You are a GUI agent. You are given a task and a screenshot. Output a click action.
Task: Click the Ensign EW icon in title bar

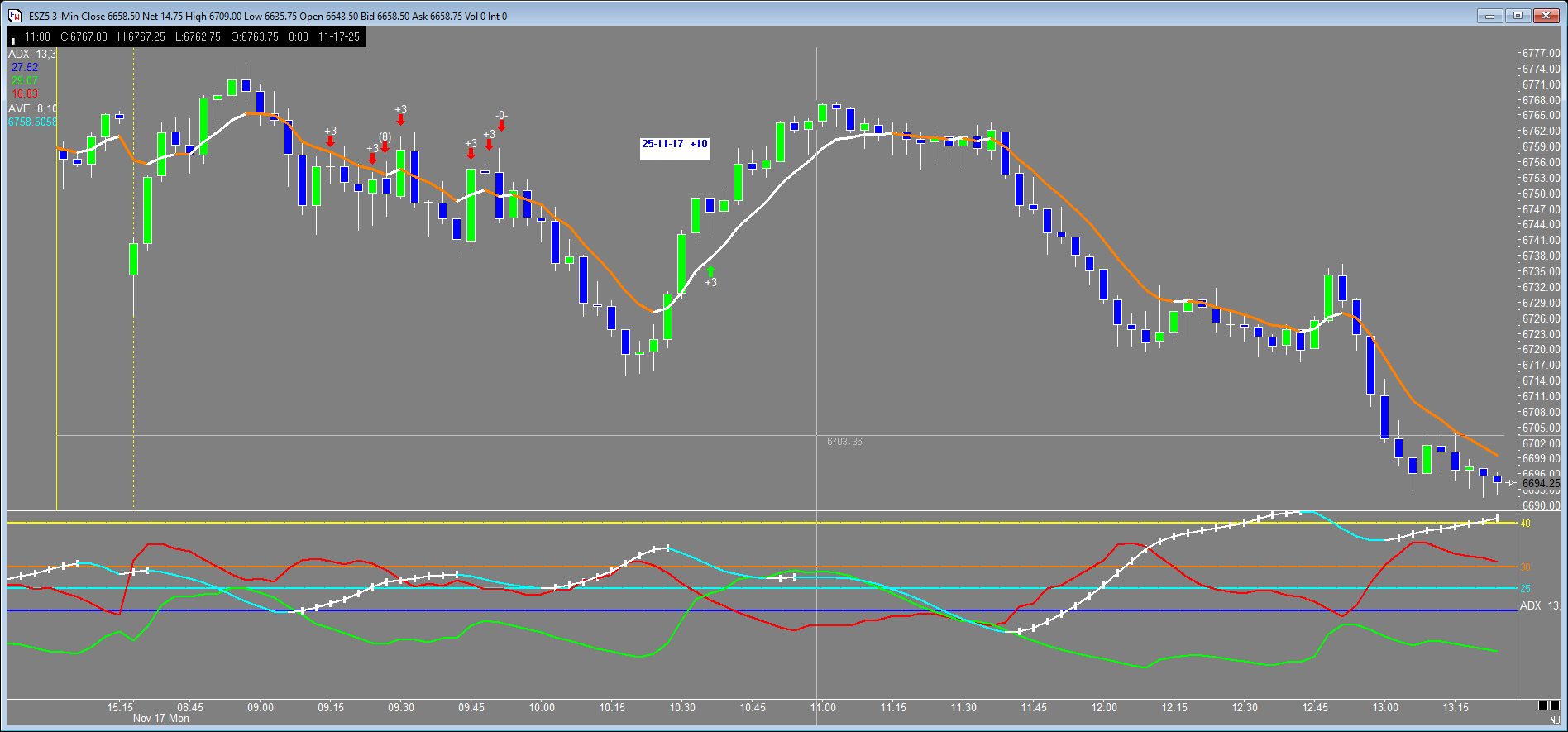tap(14, 16)
